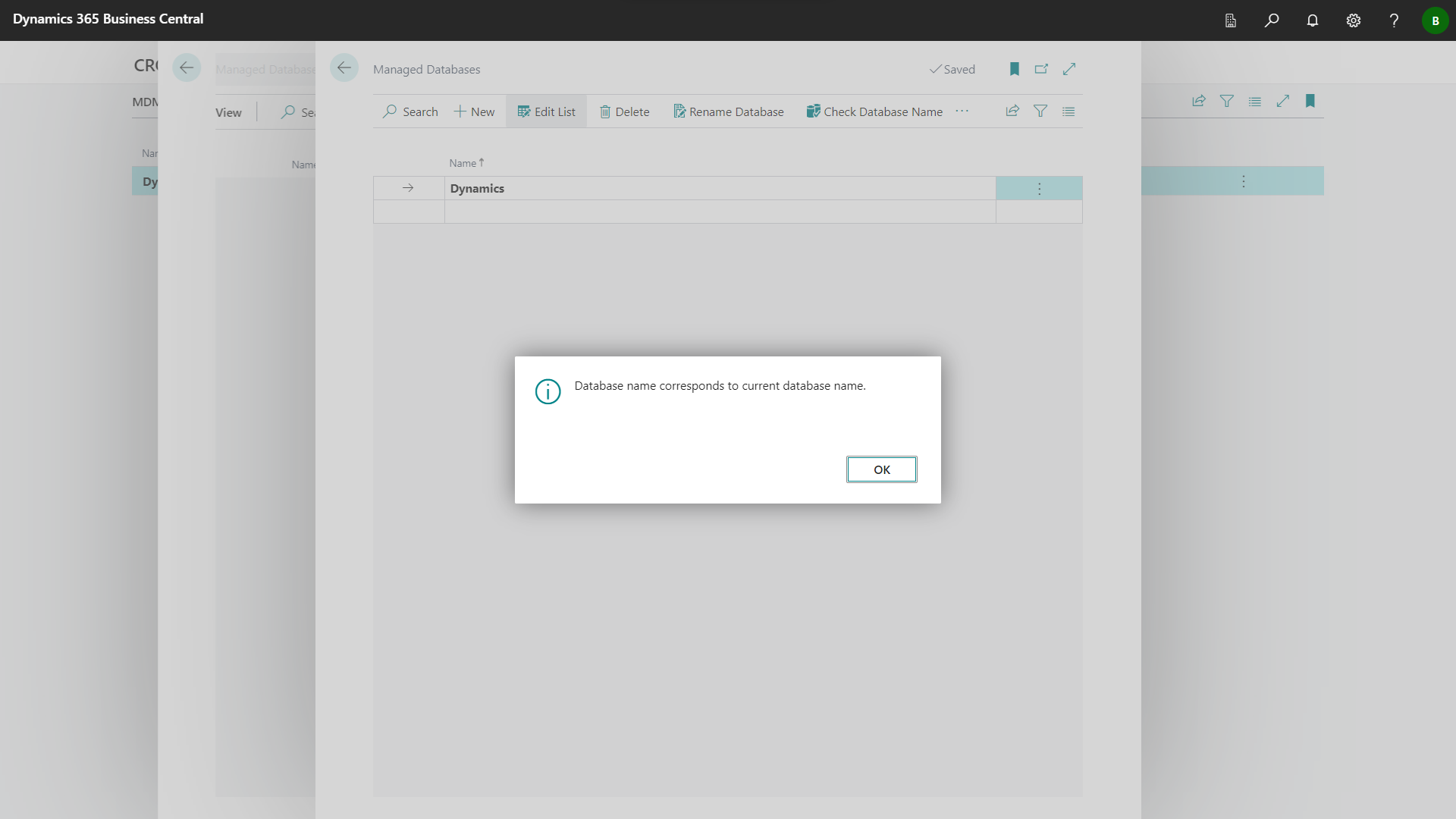This screenshot has width=1456, height=819.
Task: Click the row selector arrow for Dynamics
Action: tap(408, 188)
